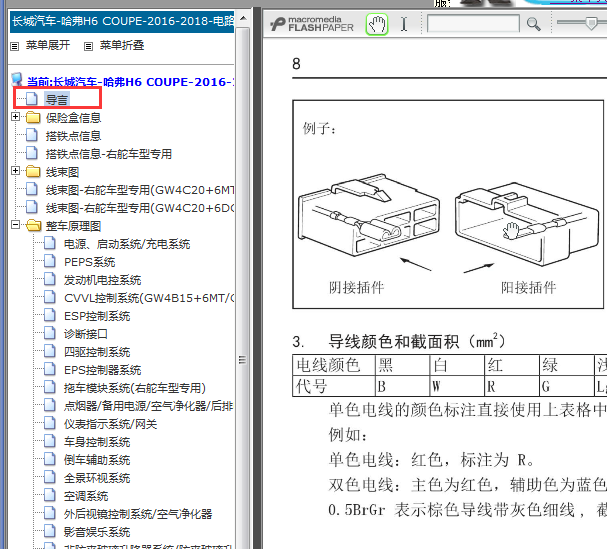
Task: Select the hand pan tool in FlashPaper toolbar
Action: pyautogui.click(x=377, y=24)
